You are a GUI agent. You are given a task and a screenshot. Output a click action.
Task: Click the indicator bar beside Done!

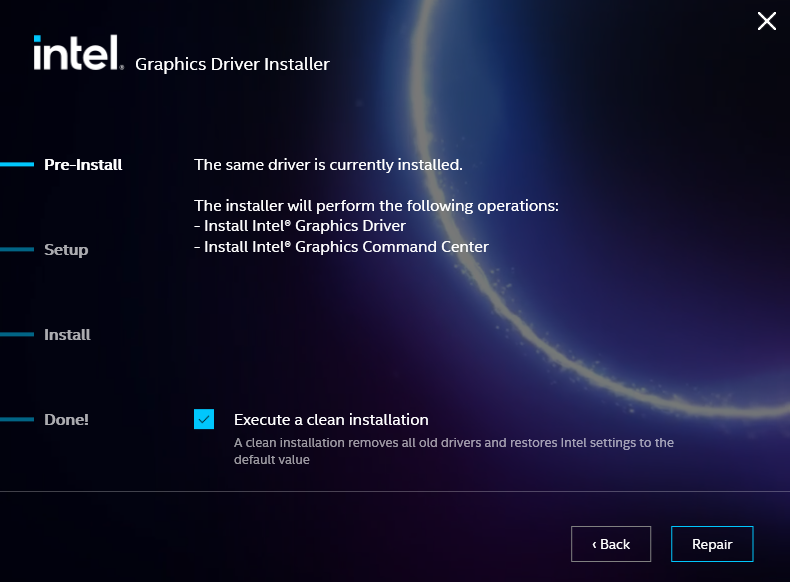click(x=17, y=420)
